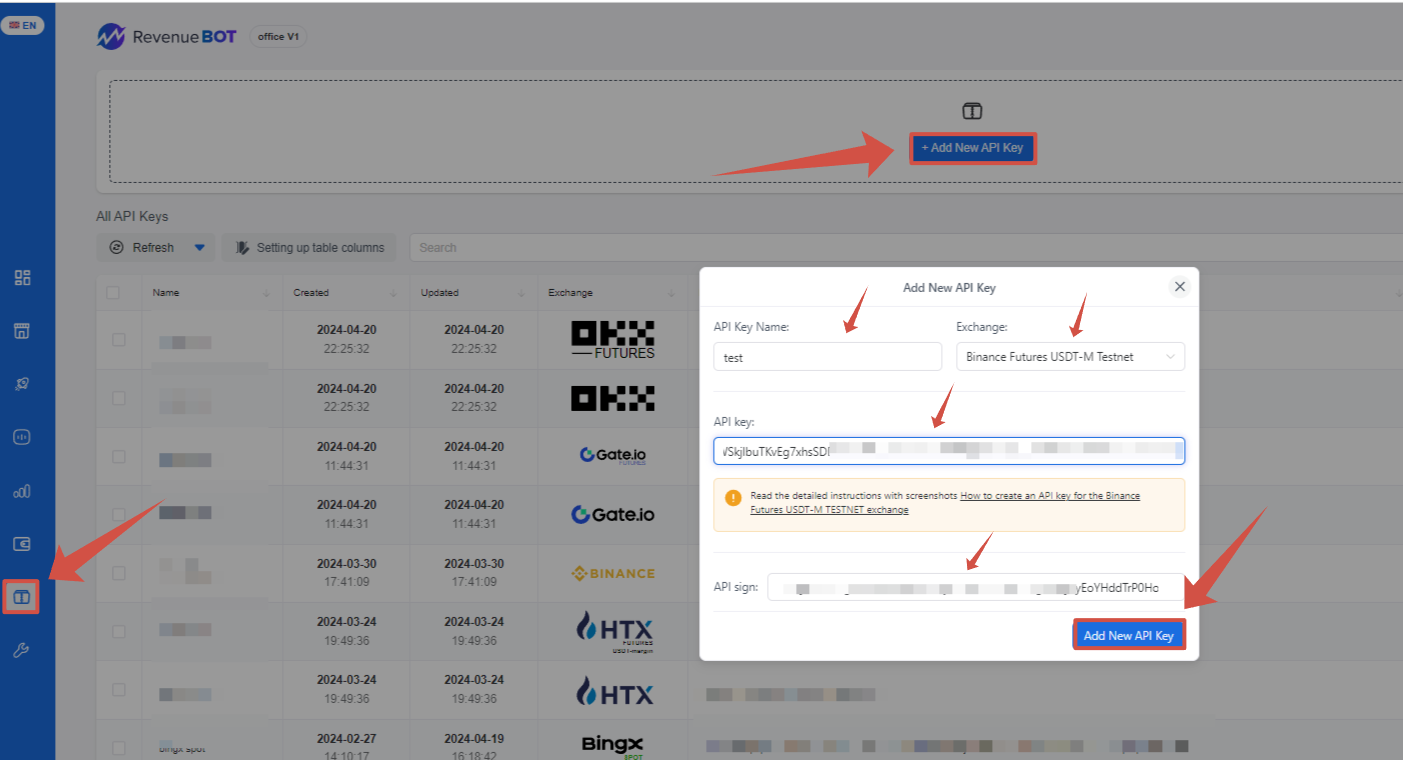This screenshot has height=760, width=1403.
Task: Click the RevenueBOT logo
Action: 167,37
